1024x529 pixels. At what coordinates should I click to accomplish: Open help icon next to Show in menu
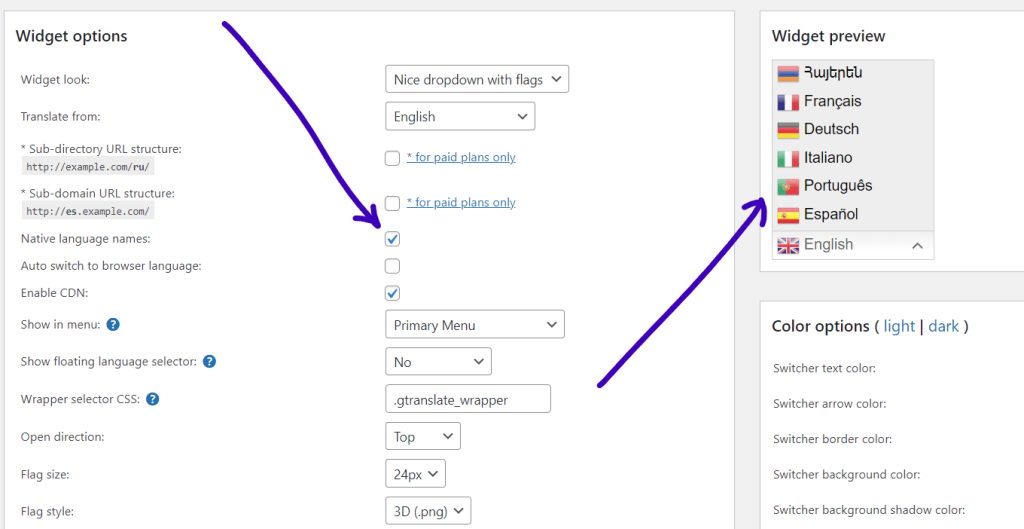tap(113, 325)
